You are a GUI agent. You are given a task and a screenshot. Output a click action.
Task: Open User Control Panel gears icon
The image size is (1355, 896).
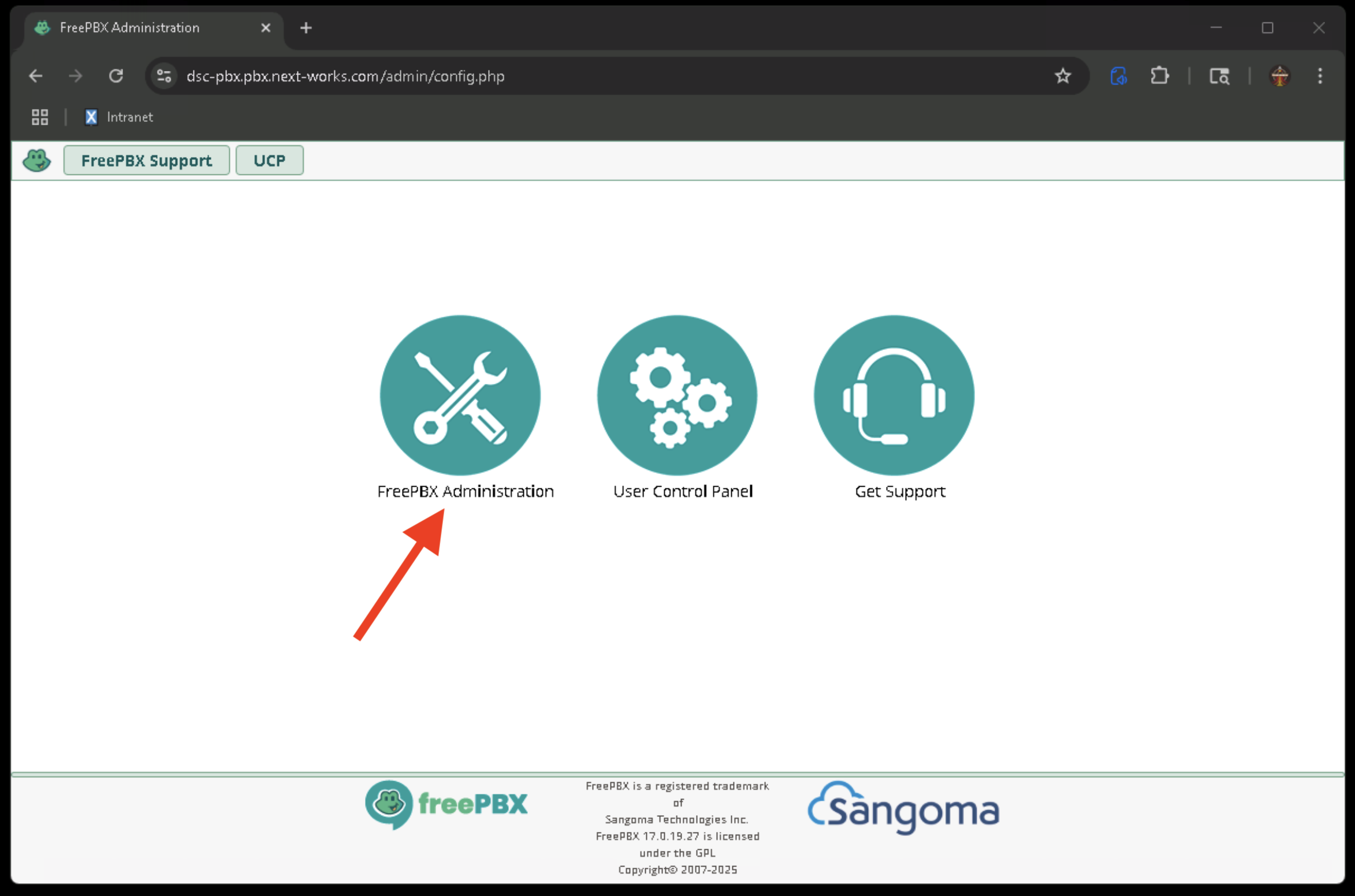click(677, 395)
